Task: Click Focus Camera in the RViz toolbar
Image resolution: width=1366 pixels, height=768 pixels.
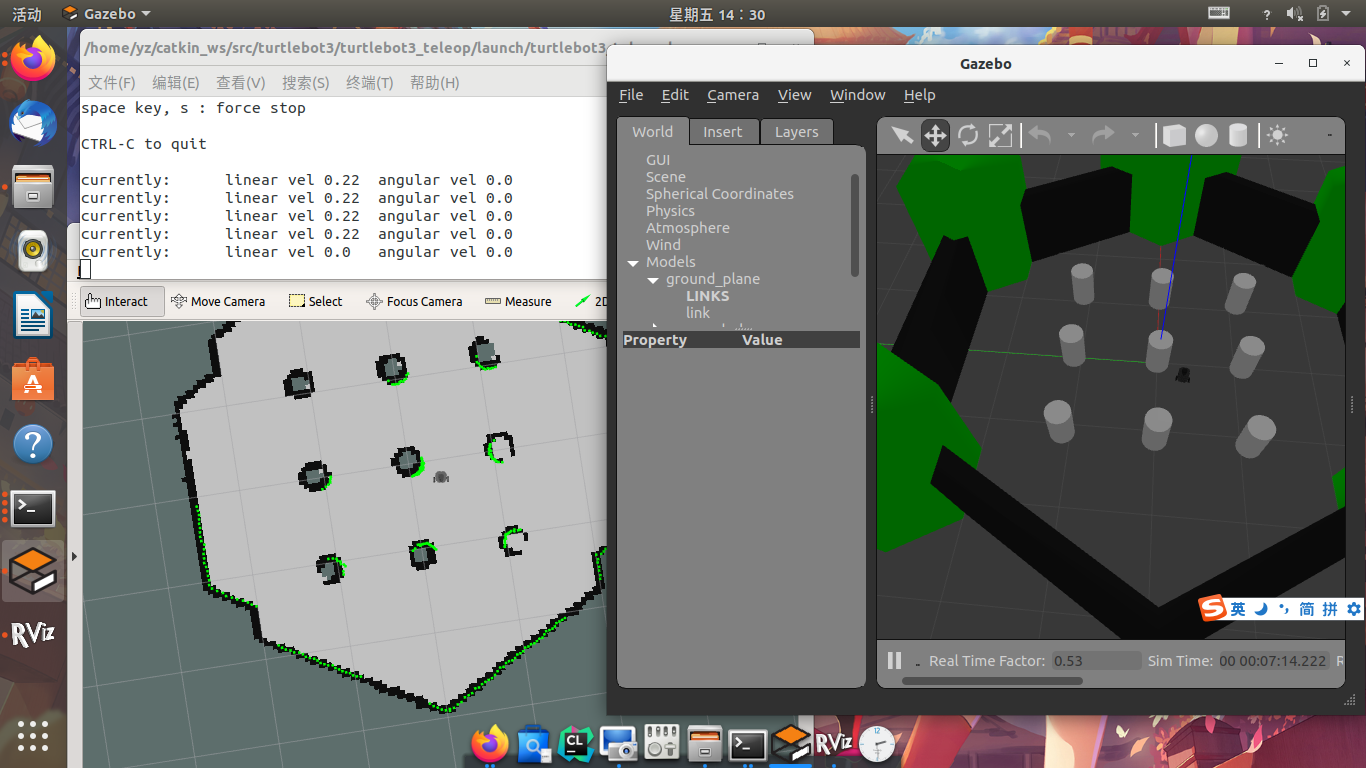Action: (414, 300)
